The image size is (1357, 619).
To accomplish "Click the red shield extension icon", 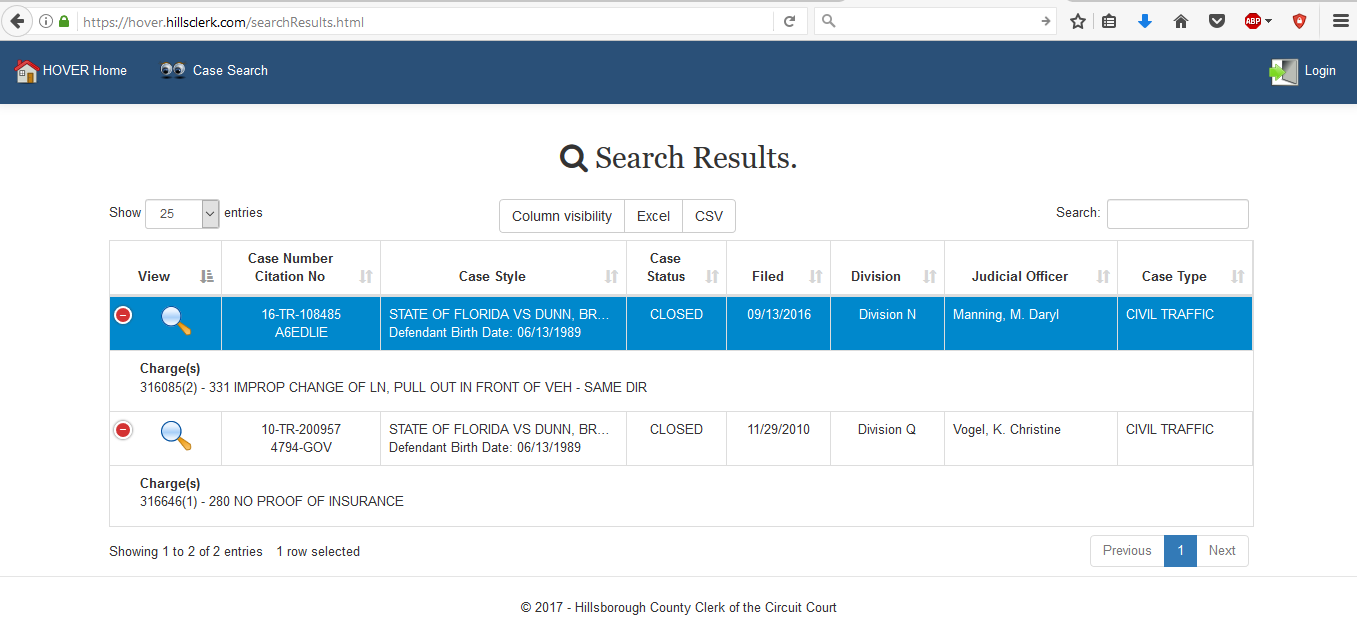I will click(1300, 21).
